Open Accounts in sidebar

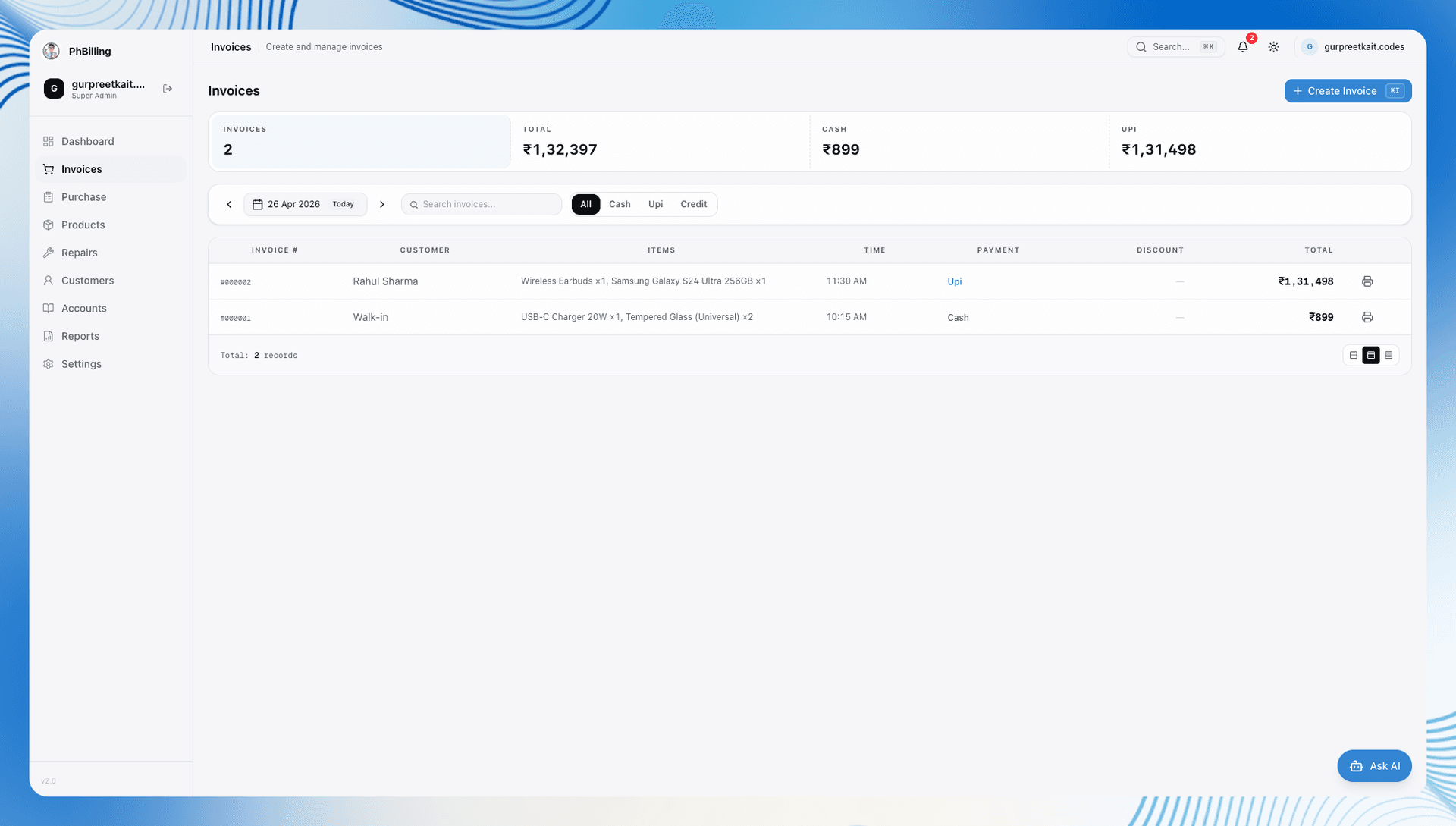[x=111, y=308]
